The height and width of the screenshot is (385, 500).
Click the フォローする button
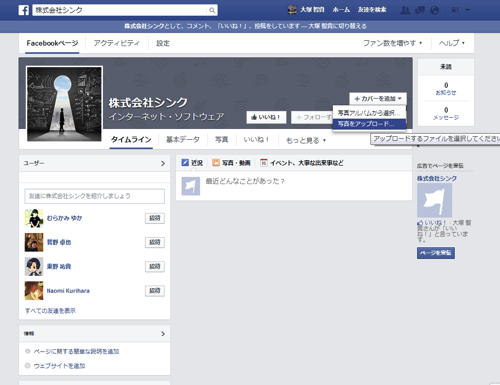coord(312,117)
